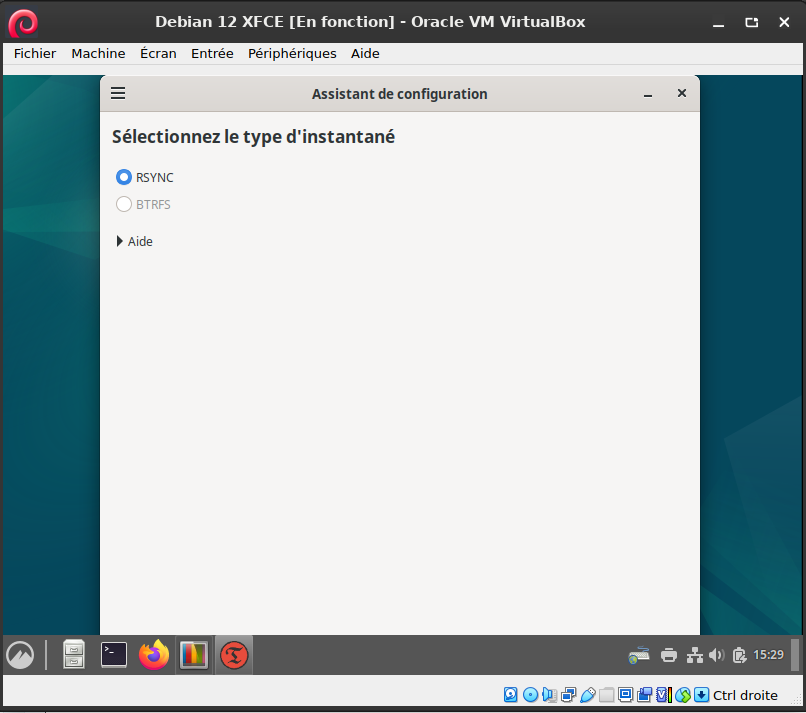Click the mouse integration status icon
The height and width of the screenshot is (713, 806).
683,695
